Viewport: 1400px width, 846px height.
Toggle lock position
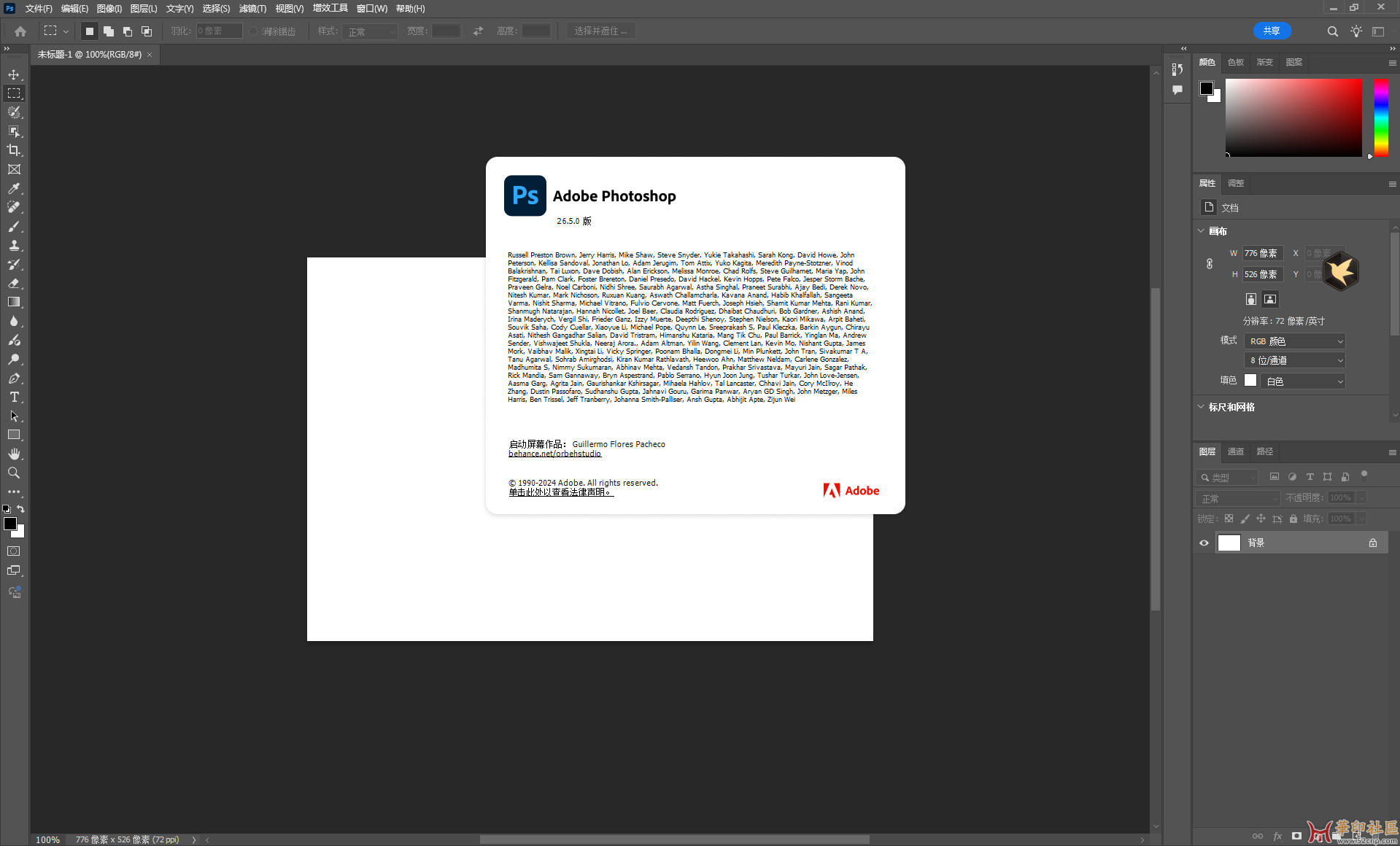tap(1261, 519)
